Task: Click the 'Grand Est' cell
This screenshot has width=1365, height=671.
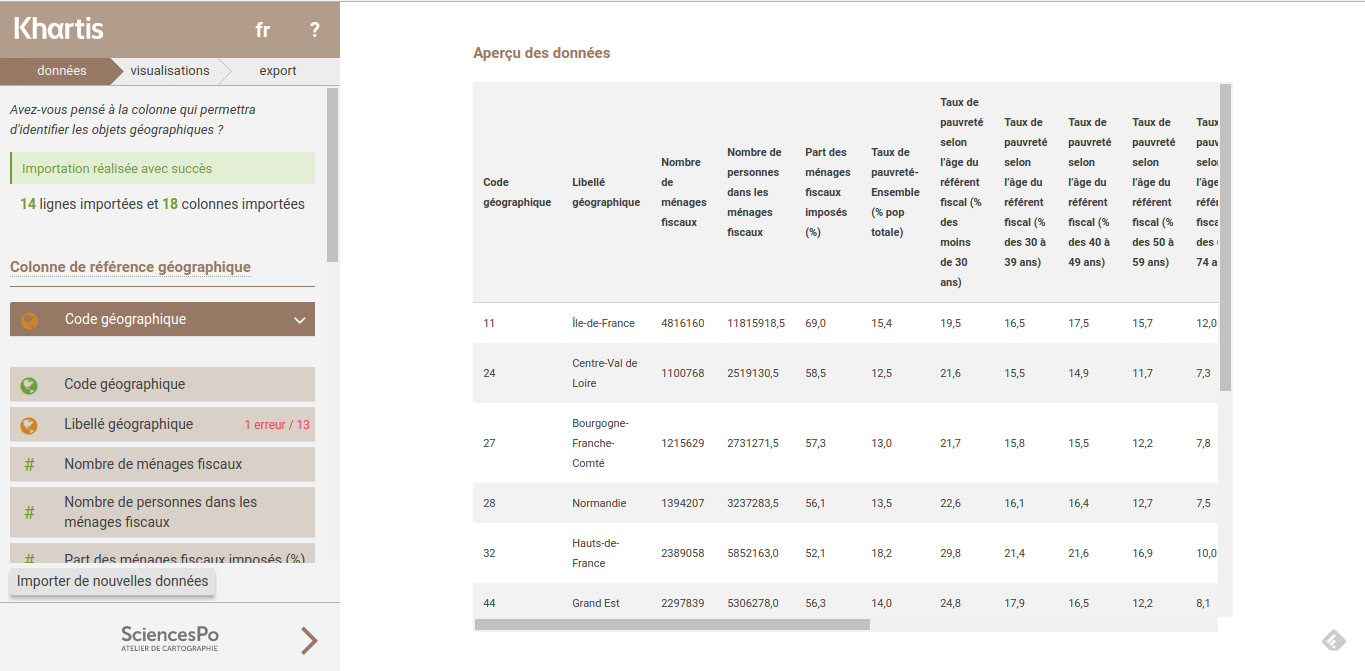Action: pos(596,603)
